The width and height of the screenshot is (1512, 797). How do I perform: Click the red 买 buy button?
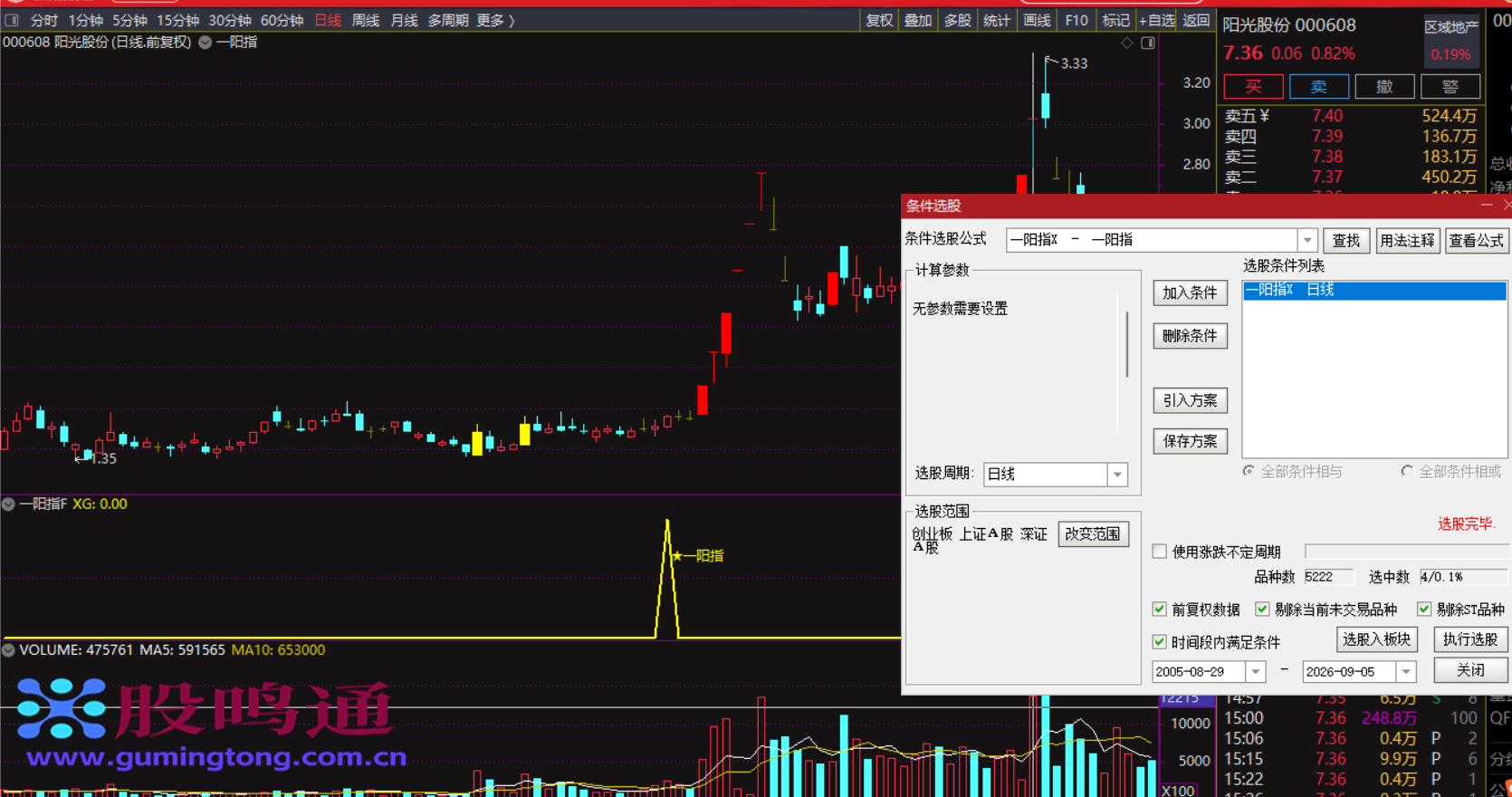[x=1253, y=87]
